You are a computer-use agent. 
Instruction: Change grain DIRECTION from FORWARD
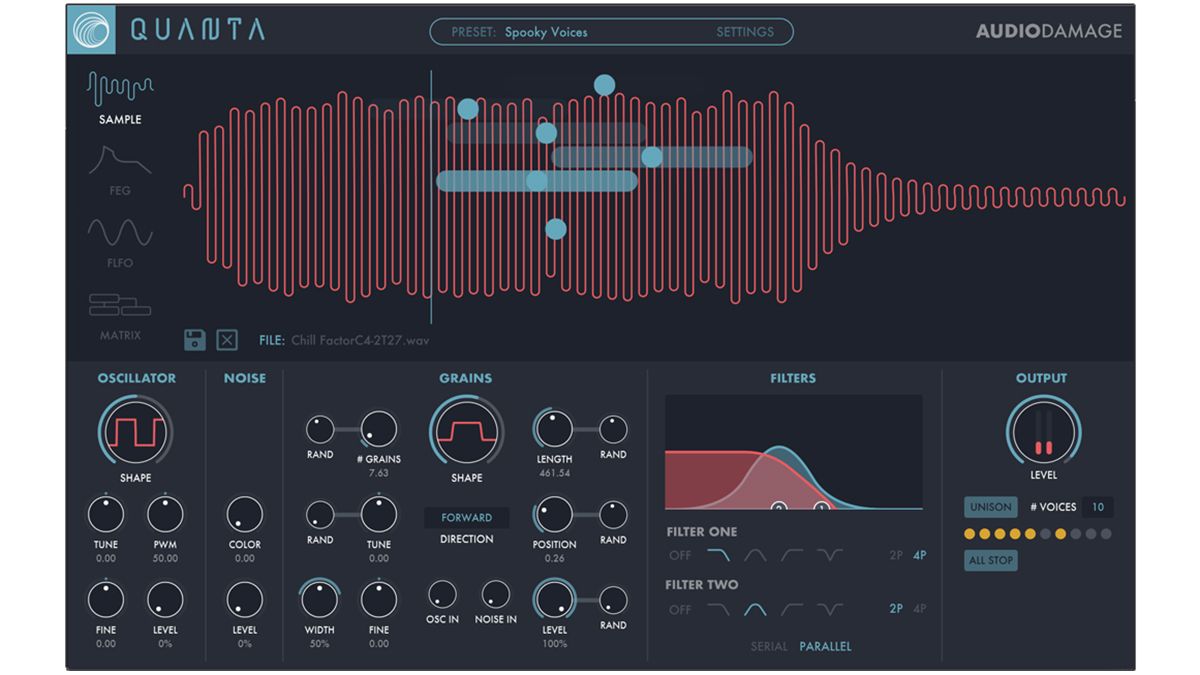click(x=468, y=517)
